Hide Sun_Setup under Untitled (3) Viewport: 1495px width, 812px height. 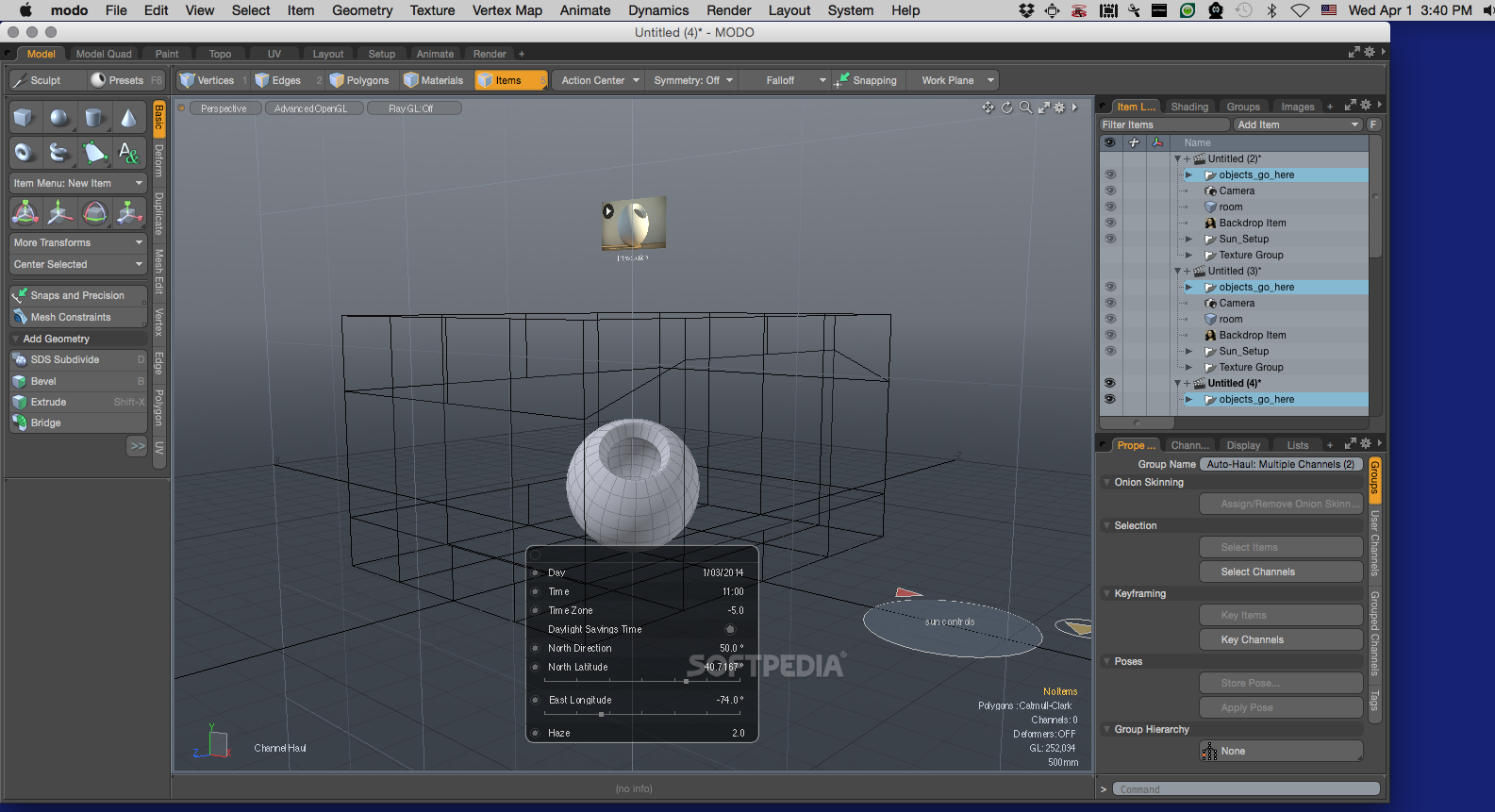[x=1110, y=351]
